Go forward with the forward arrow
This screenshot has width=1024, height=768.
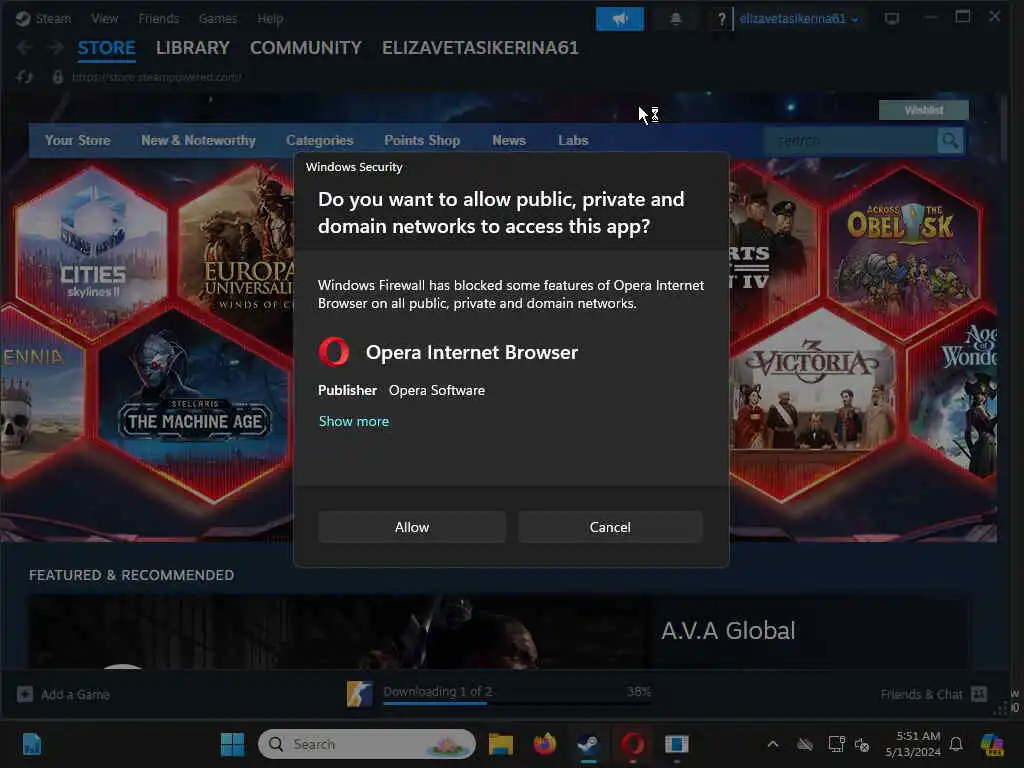(56, 48)
